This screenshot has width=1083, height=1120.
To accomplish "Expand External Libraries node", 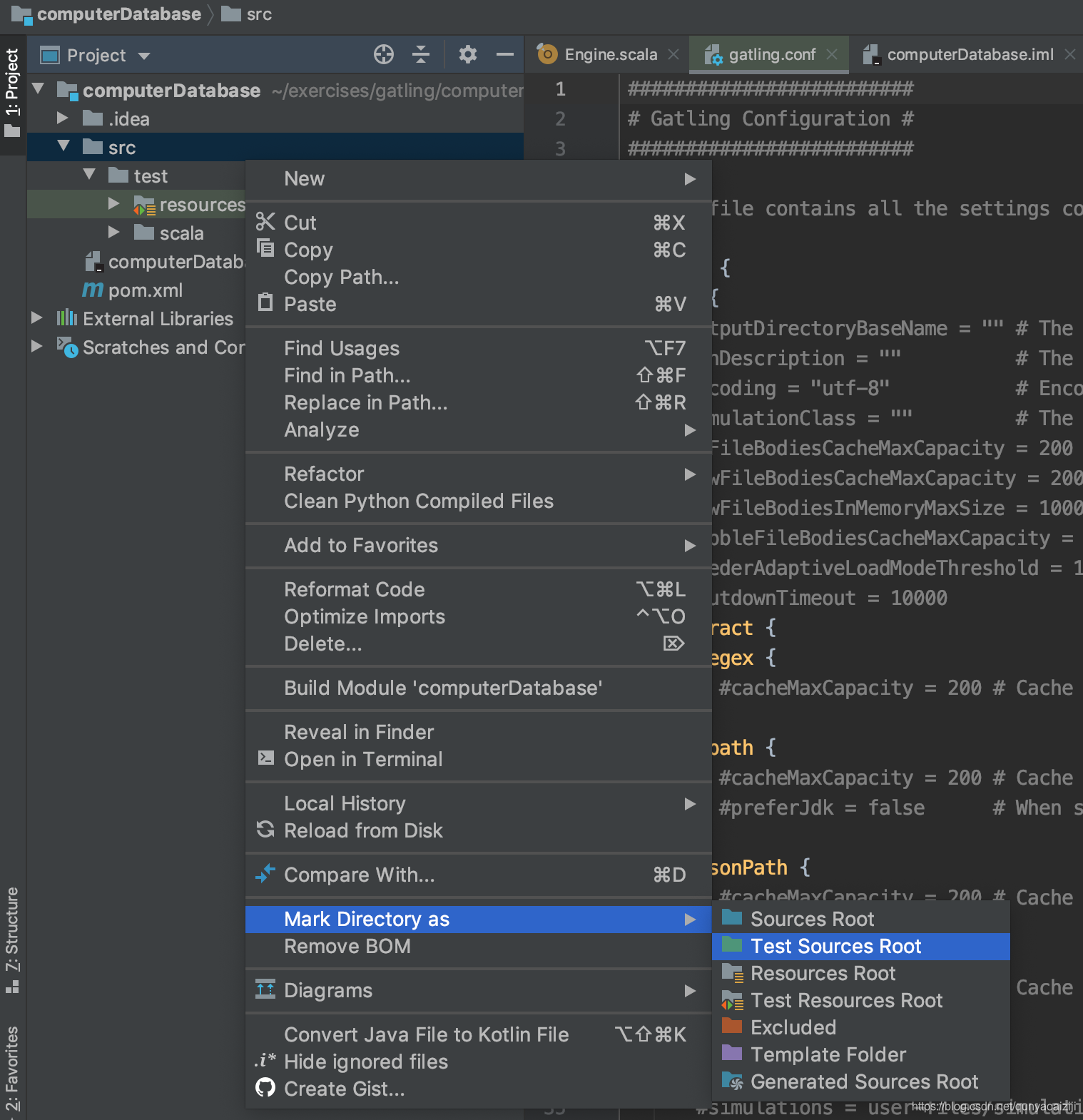I will point(37,317).
